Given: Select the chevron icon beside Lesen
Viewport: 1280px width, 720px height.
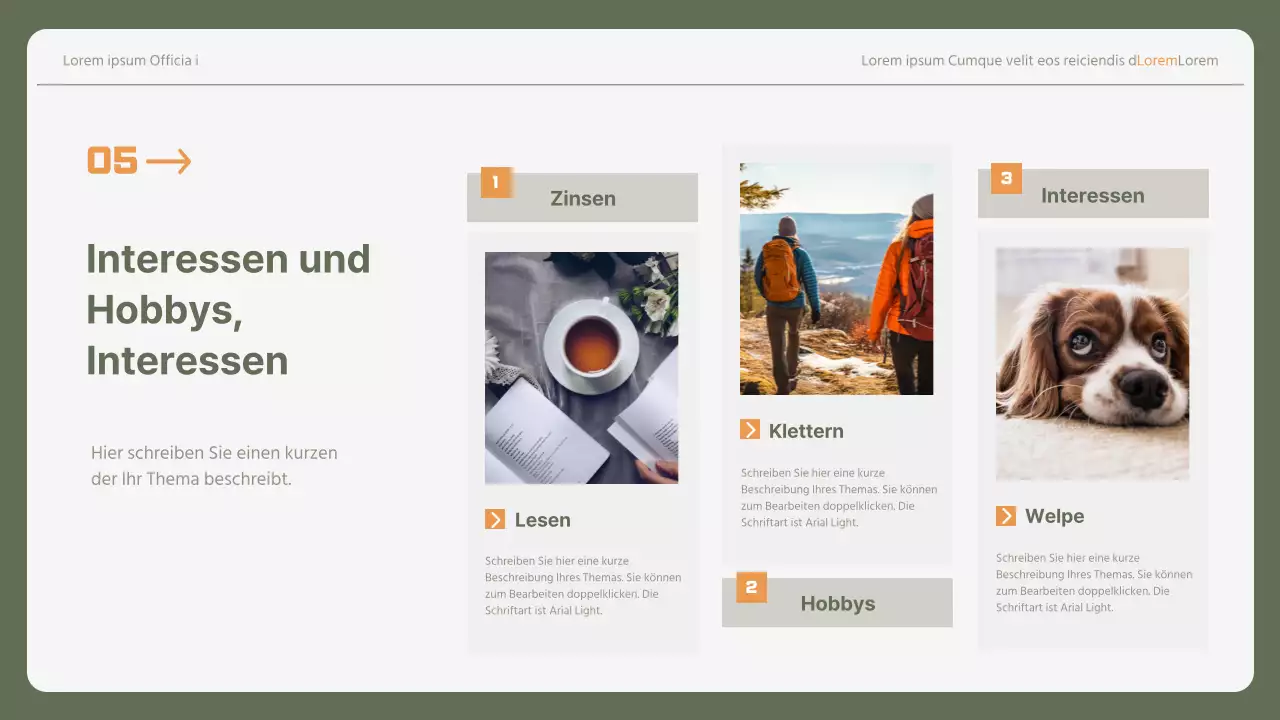Looking at the screenshot, I should coord(497,519).
